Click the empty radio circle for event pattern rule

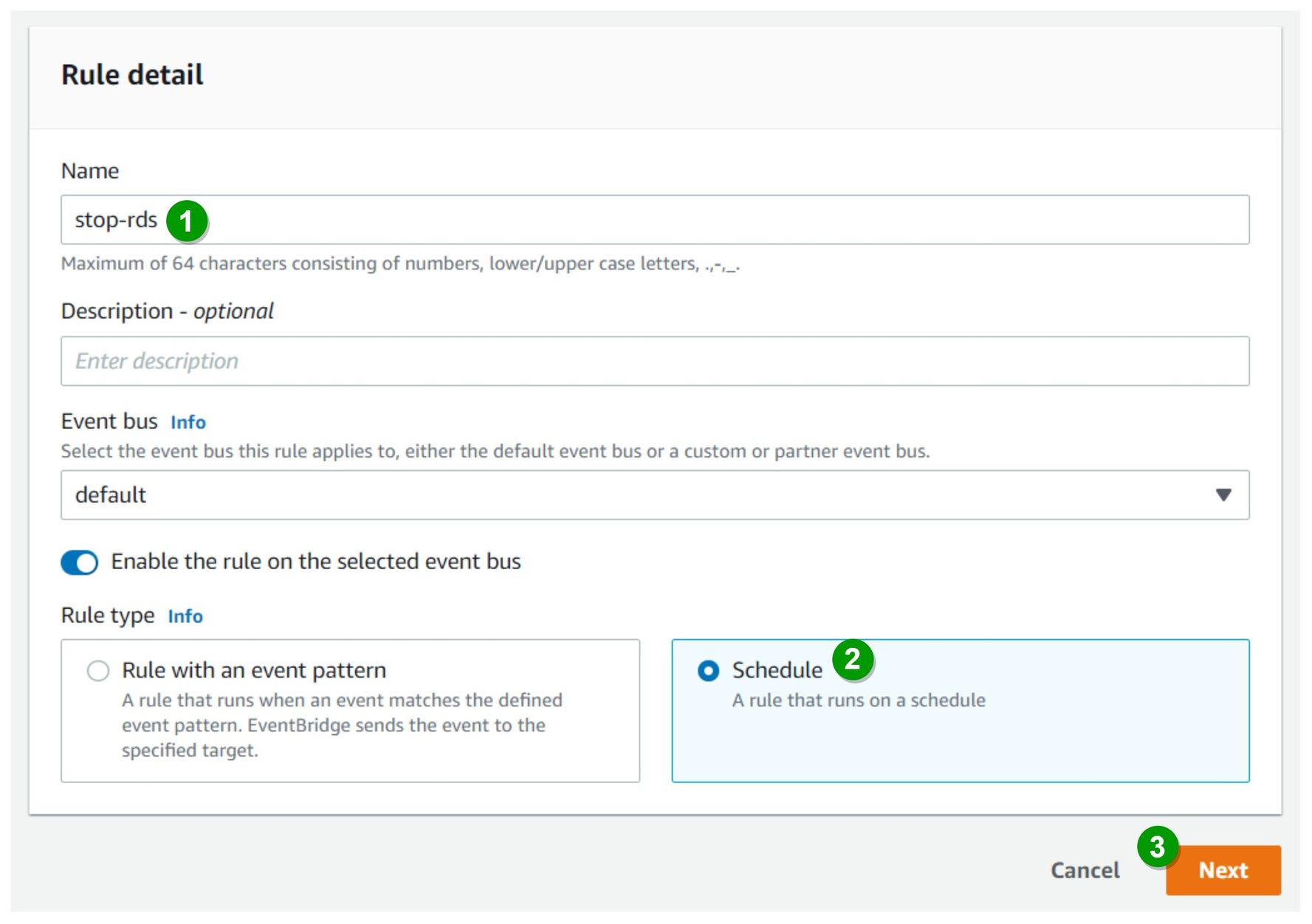click(x=97, y=670)
